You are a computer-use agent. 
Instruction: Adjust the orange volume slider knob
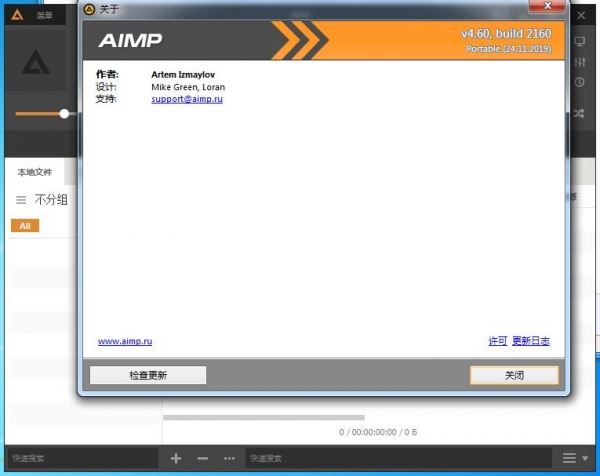[64, 114]
